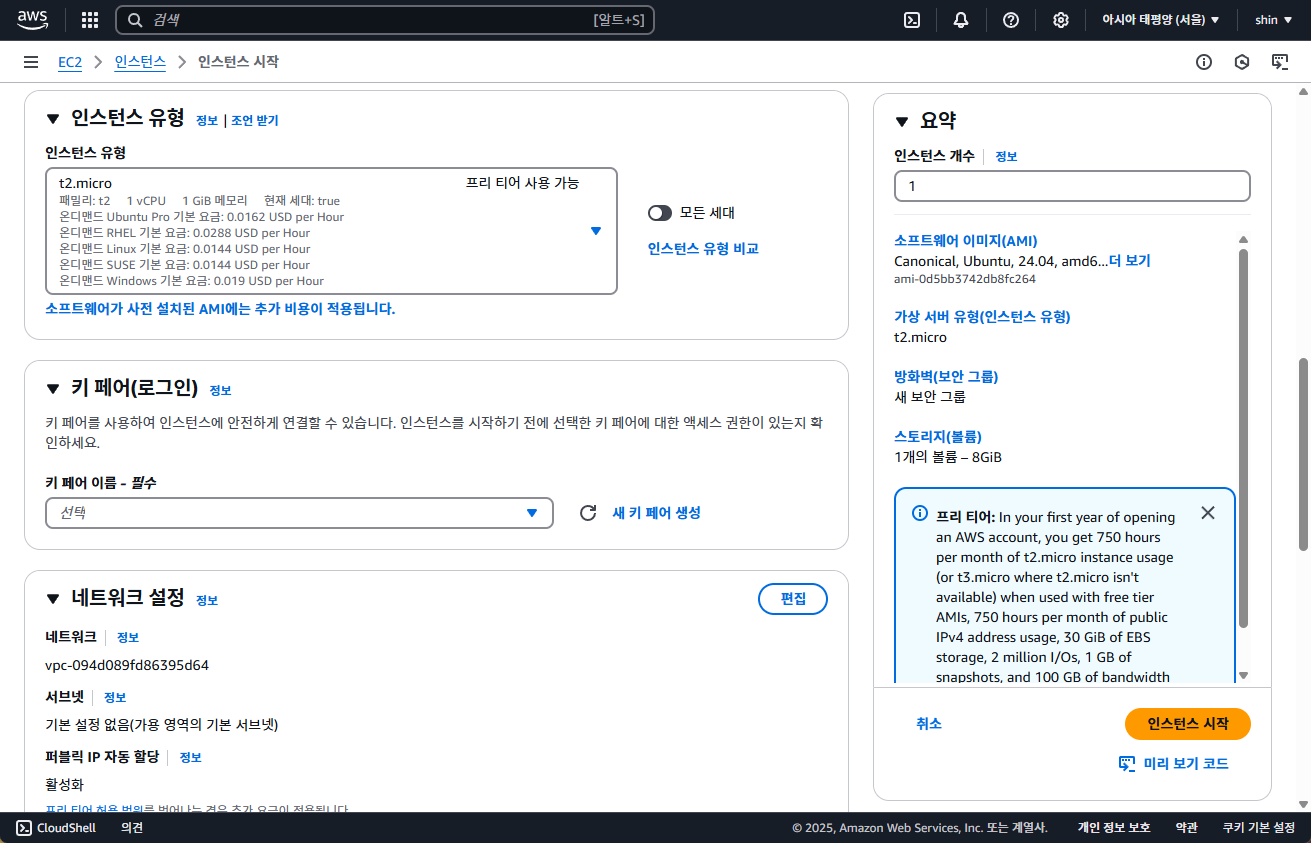Click 조언 받기 link
Screen dimensions: 1311x843
pyautogui.click(x=255, y=121)
